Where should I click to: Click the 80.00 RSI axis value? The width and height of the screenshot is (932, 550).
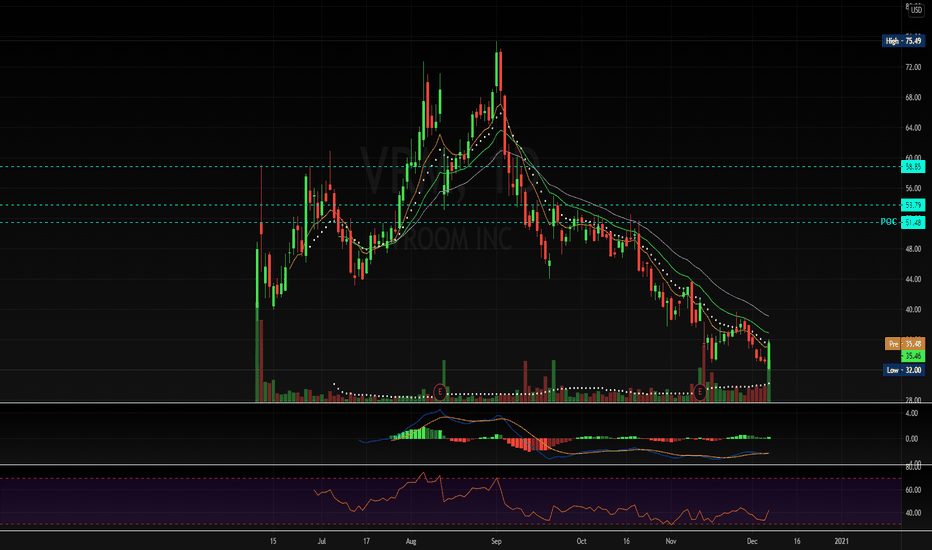point(913,467)
